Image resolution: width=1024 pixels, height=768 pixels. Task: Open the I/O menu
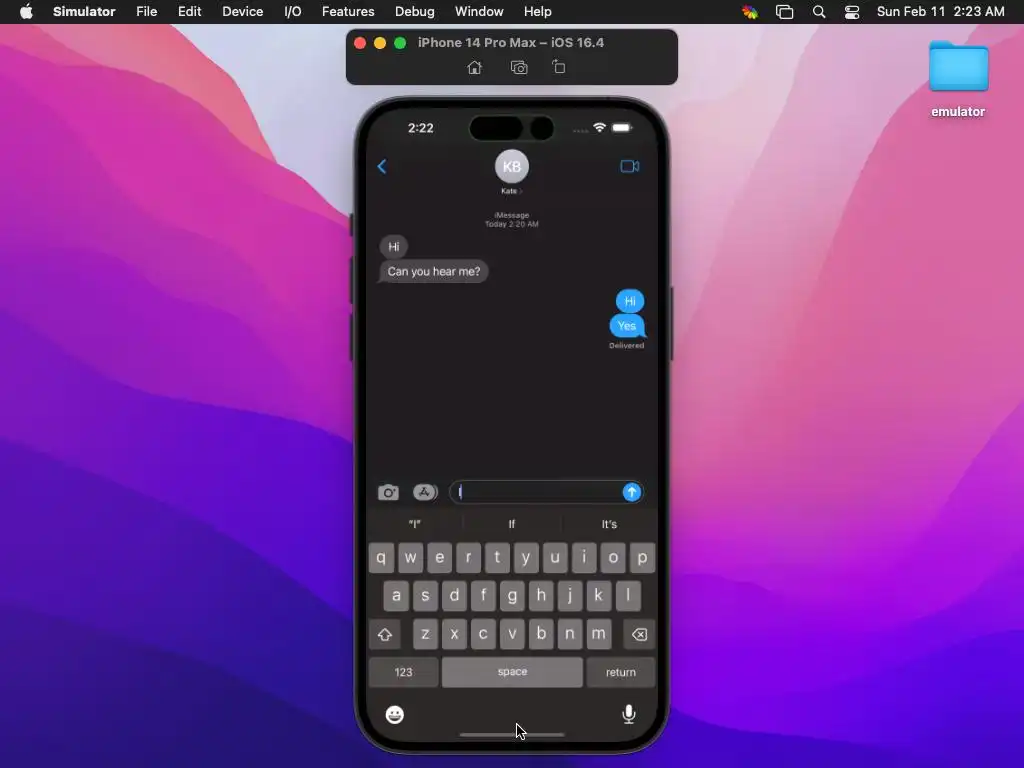[x=293, y=12]
